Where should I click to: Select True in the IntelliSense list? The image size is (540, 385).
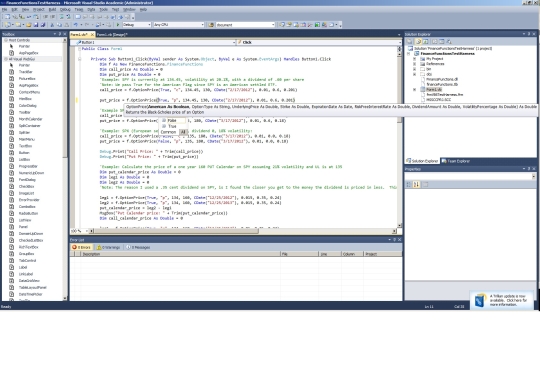[172, 126]
